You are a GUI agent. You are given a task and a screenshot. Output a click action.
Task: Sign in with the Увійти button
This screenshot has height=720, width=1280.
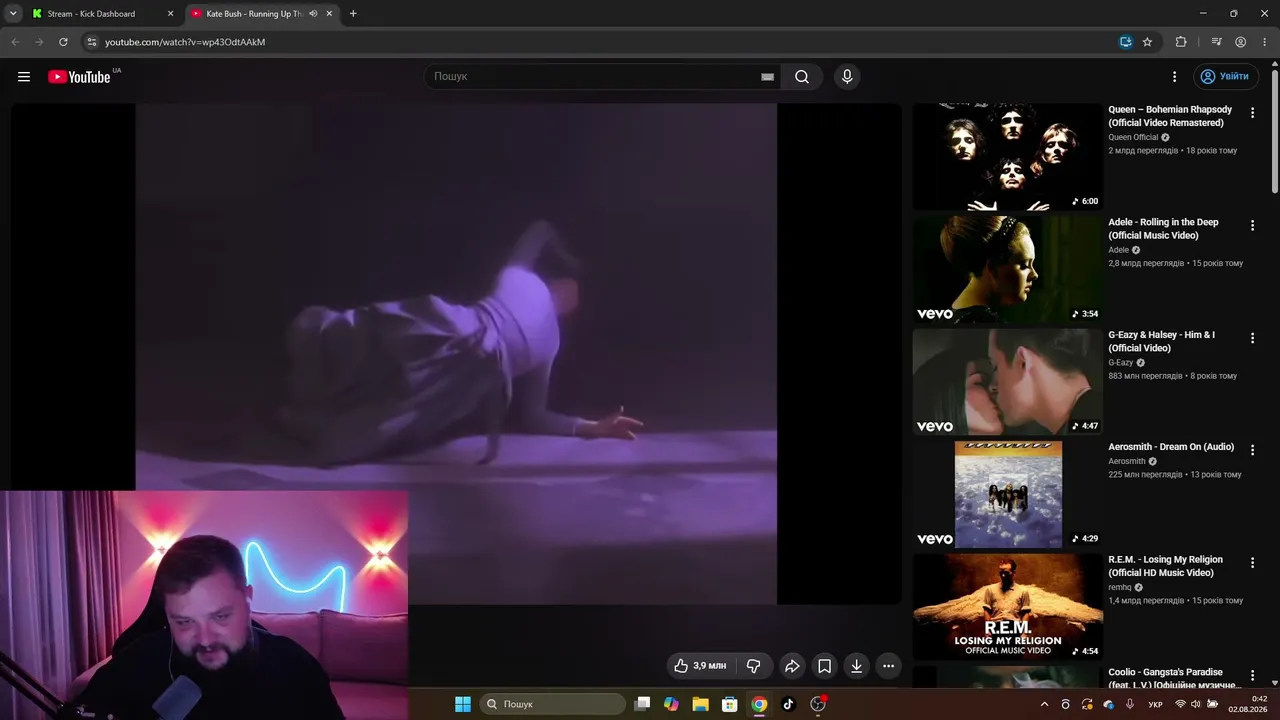tap(1225, 77)
